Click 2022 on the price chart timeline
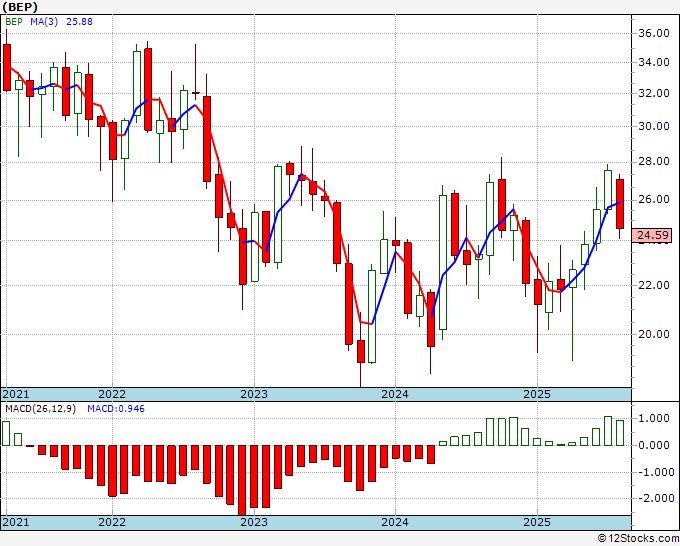680x546 pixels. point(112,394)
